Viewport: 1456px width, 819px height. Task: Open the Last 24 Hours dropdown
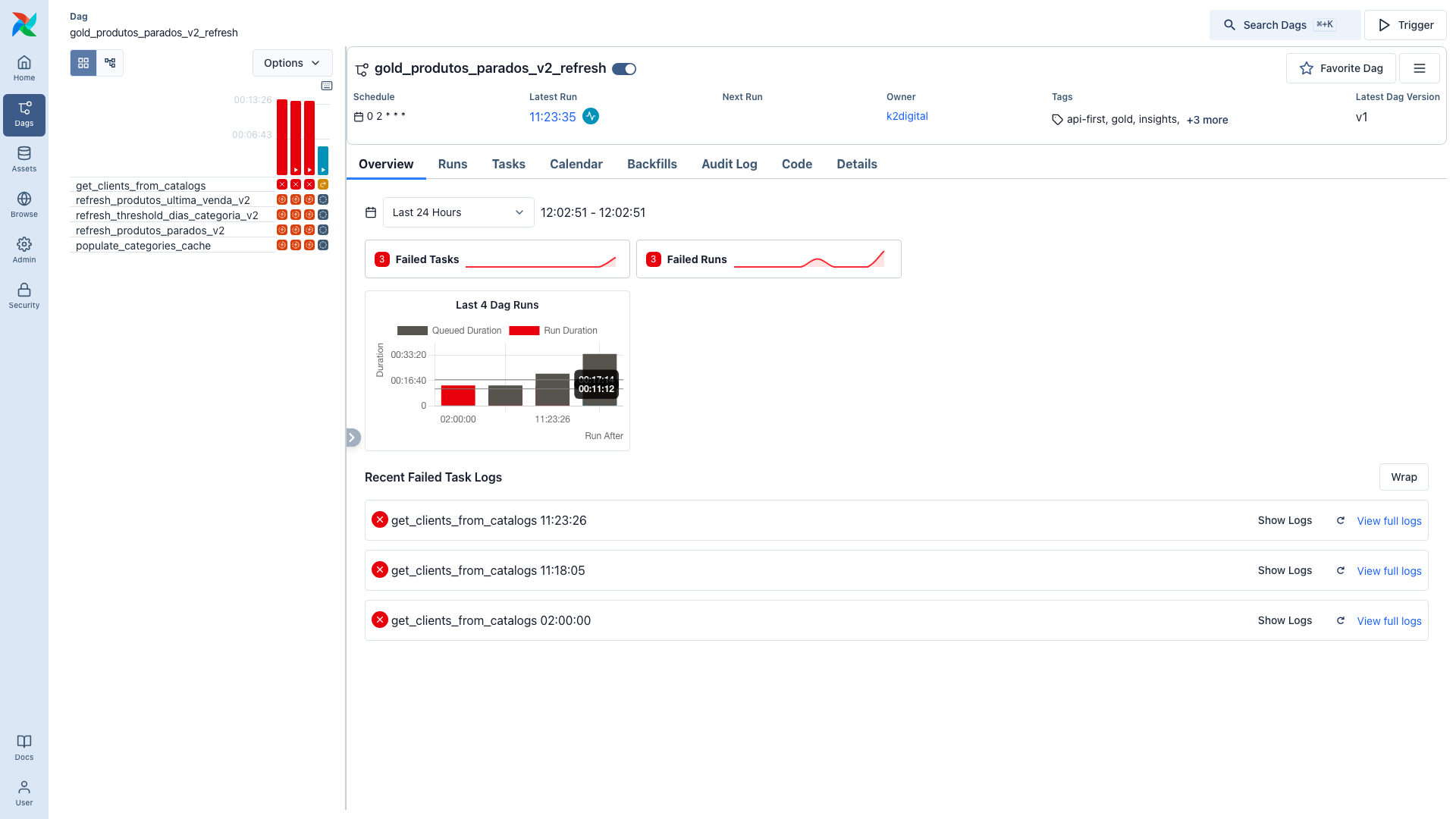[x=458, y=212]
